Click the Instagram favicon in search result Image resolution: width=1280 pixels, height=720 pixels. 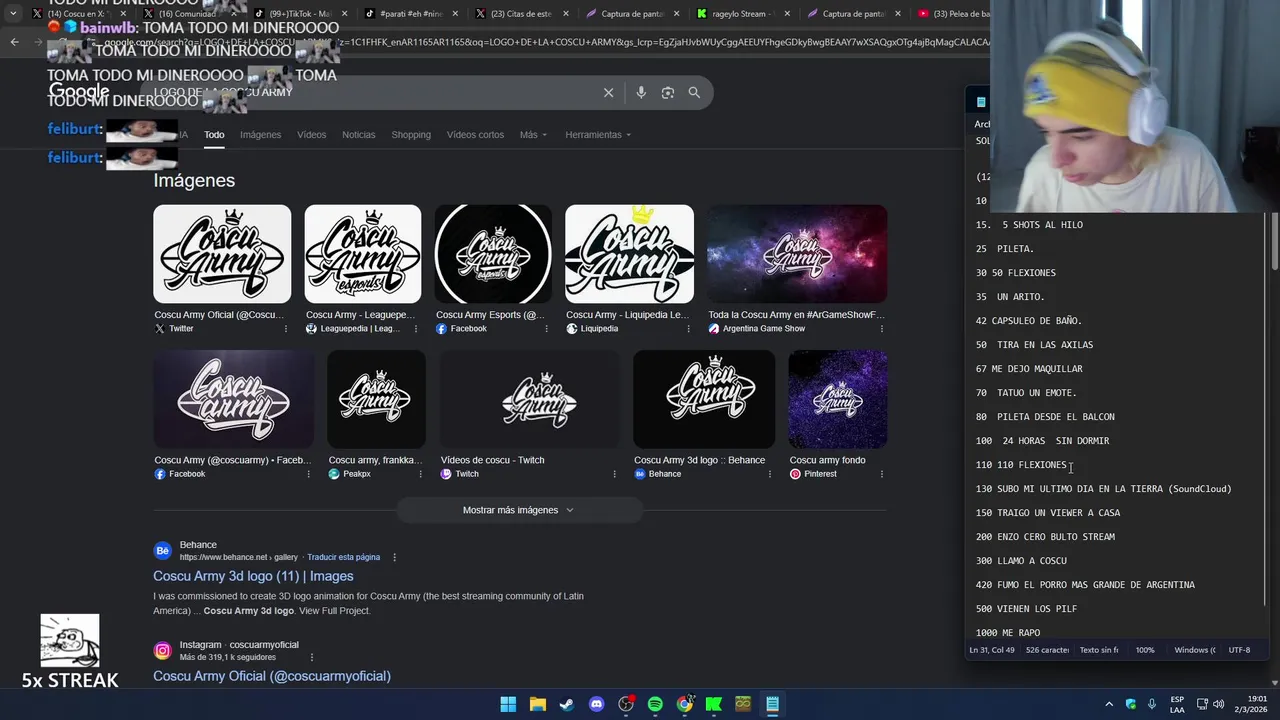162,651
